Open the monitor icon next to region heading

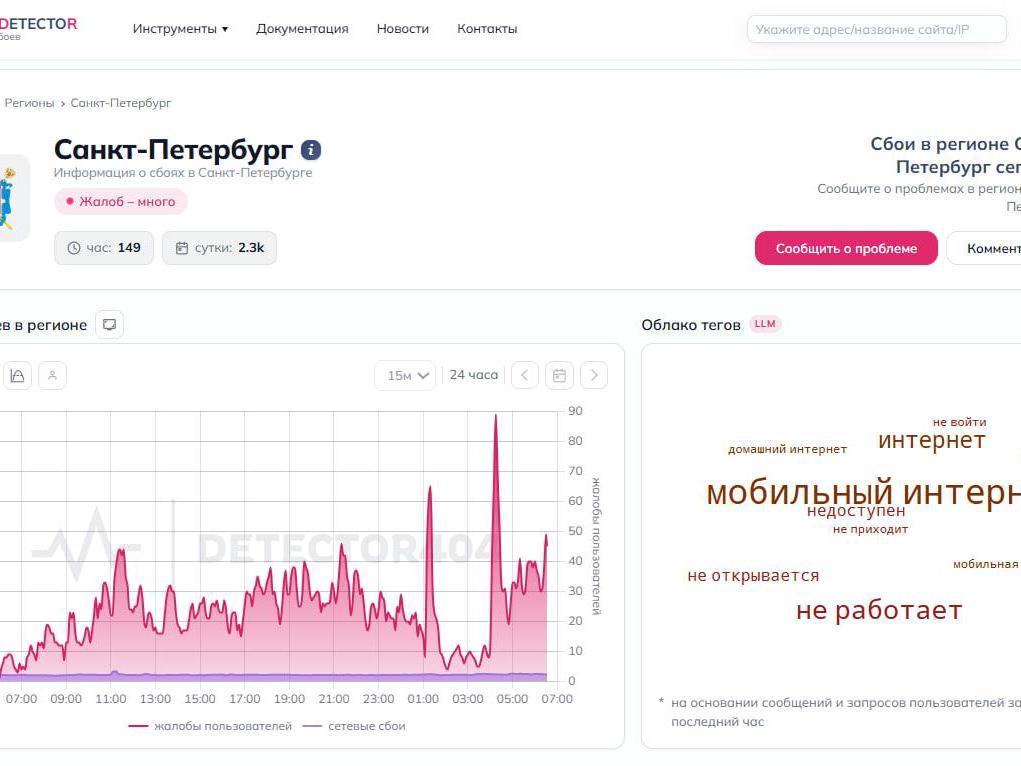click(109, 324)
